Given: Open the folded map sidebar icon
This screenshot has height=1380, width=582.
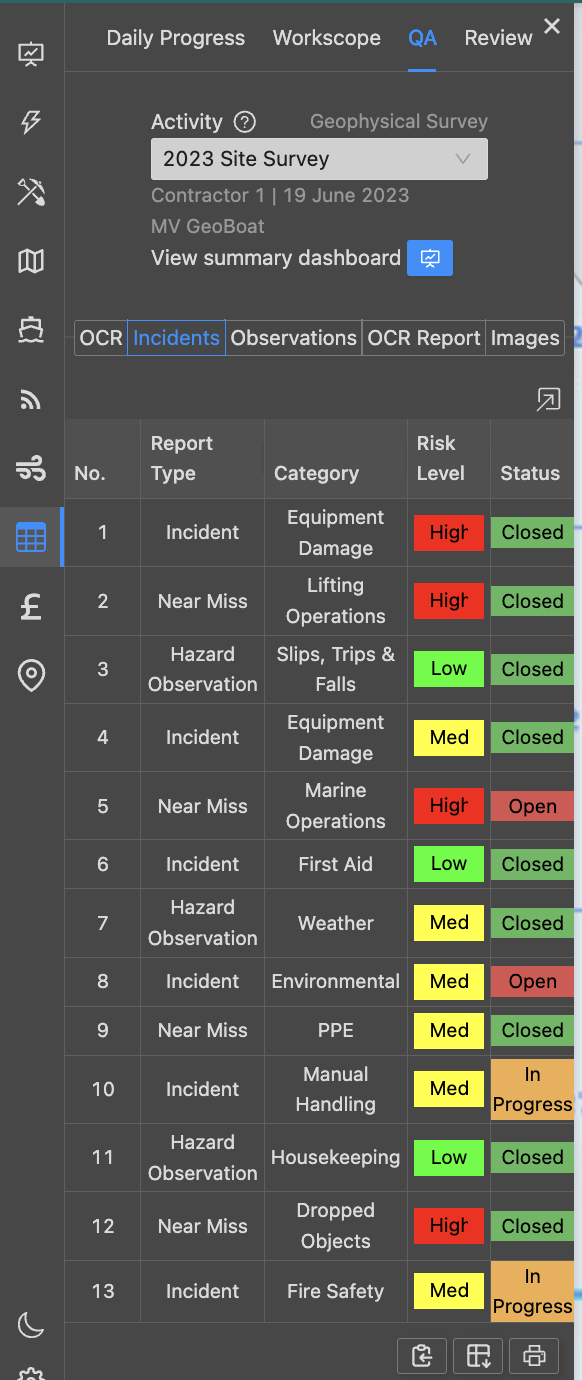Looking at the screenshot, I should 31,261.
